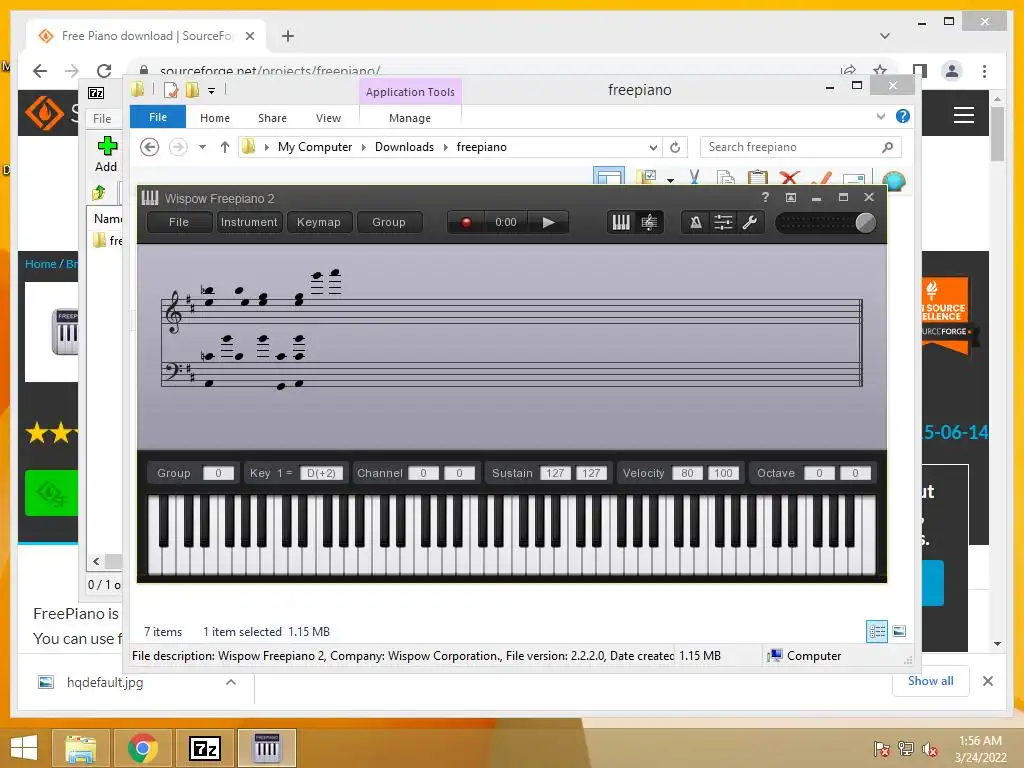Reload the SourceForge page in Chrome

104,71
